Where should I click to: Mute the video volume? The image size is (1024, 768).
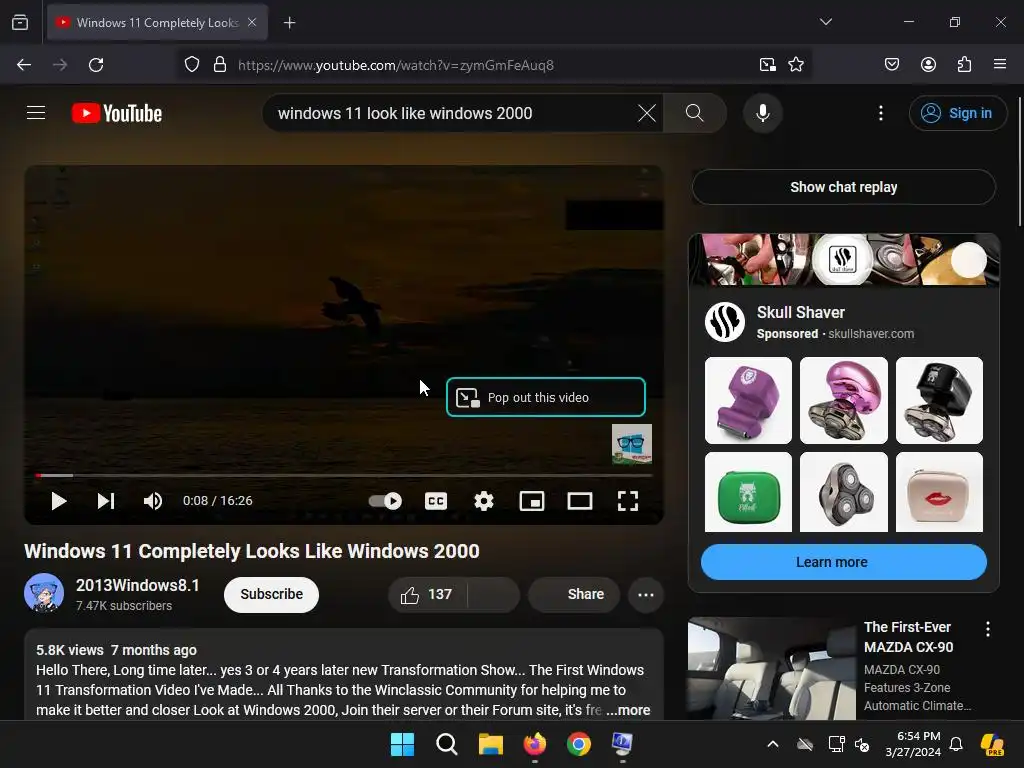point(153,501)
